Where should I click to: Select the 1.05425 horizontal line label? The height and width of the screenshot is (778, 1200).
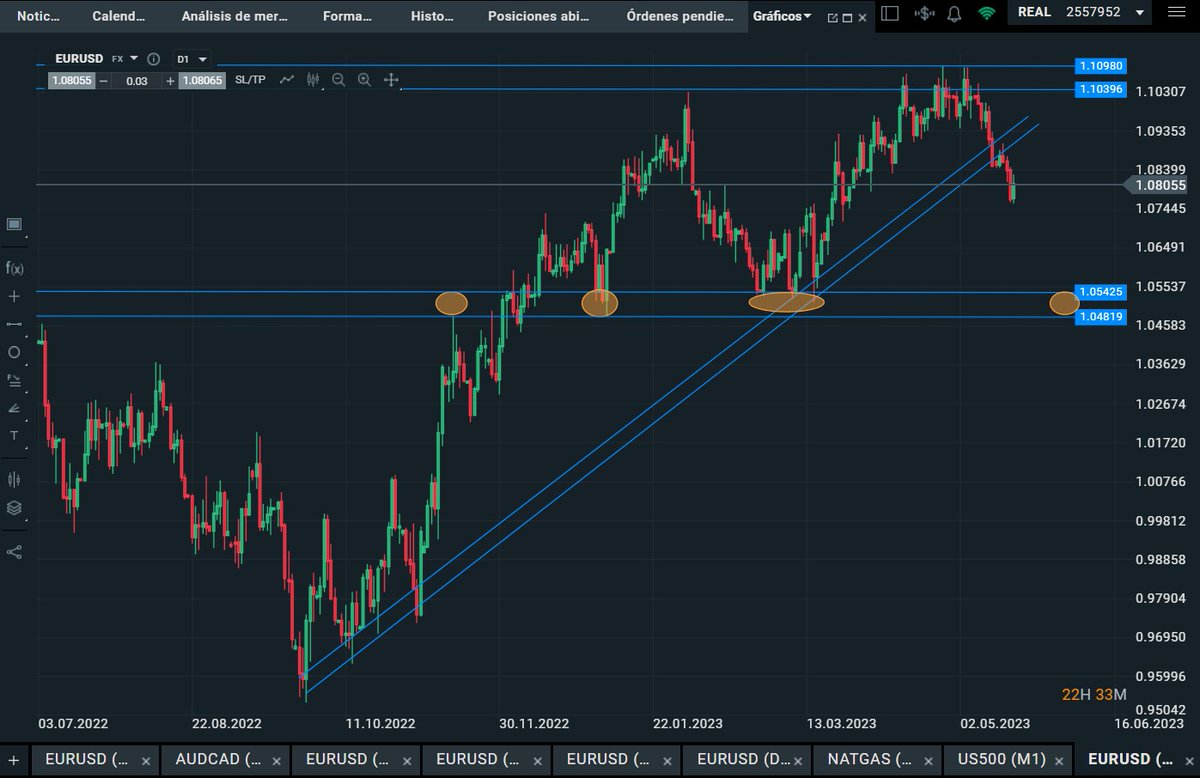(1102, 292)
